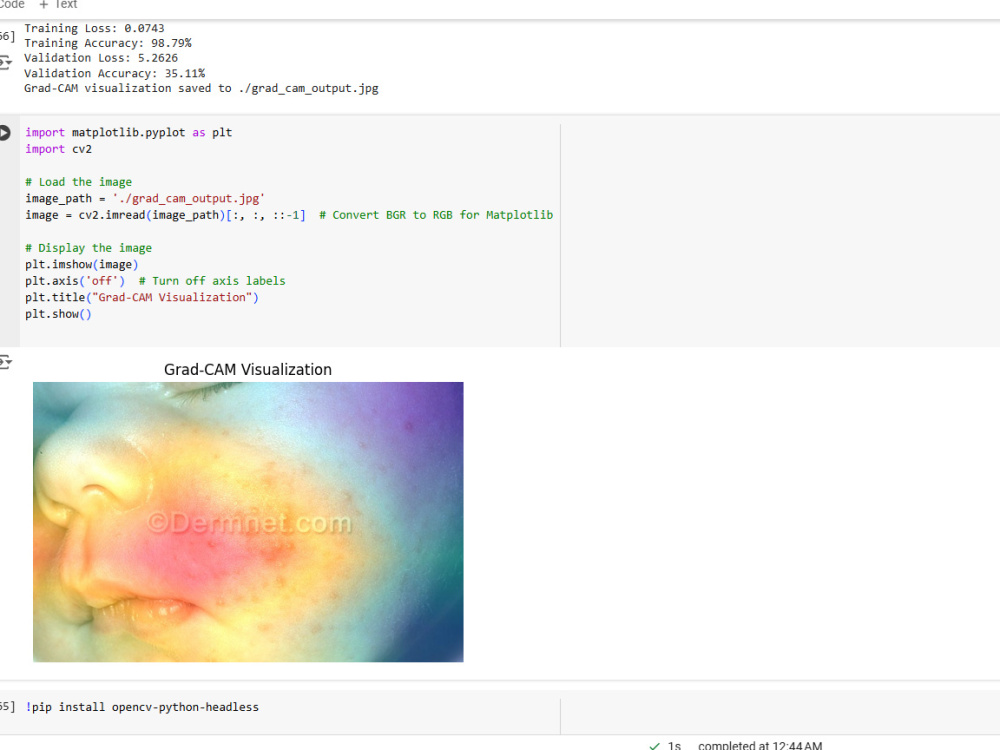Run the matplotlib Grad-CAM display cell

[4, 133]
